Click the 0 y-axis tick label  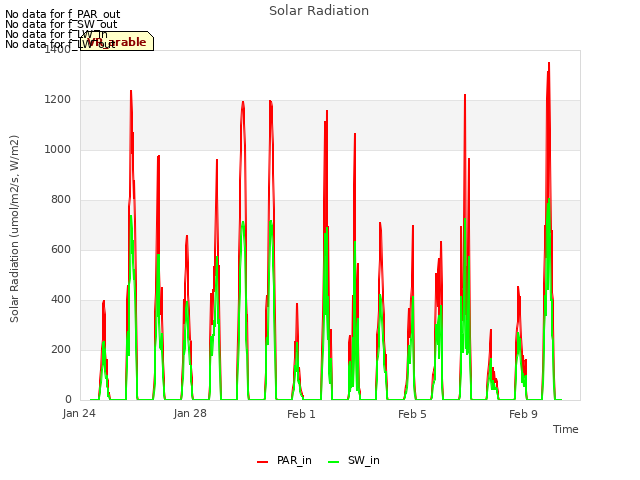pyautogui.click(x=68, y=399)
